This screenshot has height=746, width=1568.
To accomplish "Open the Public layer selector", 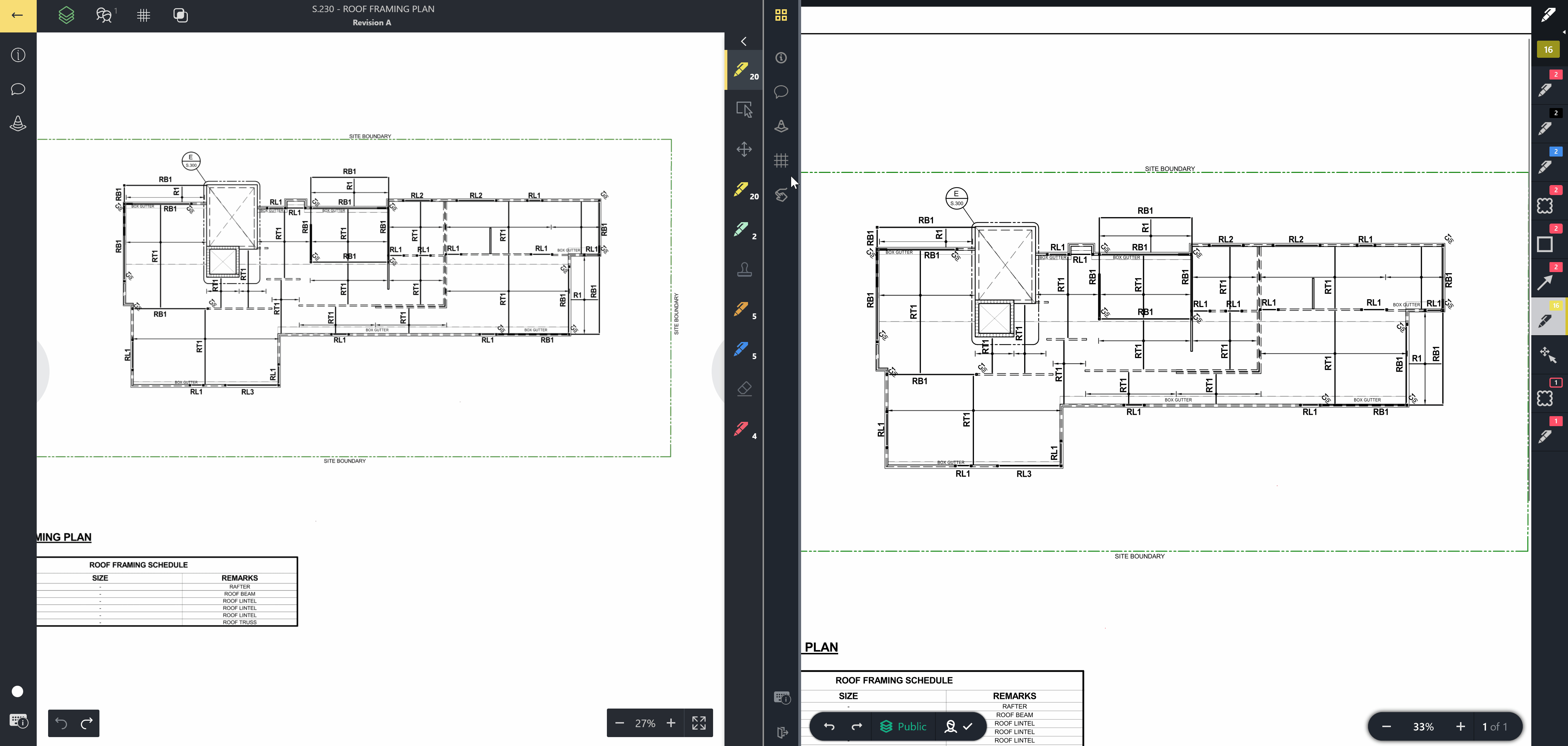I will [x=903, y=726].
